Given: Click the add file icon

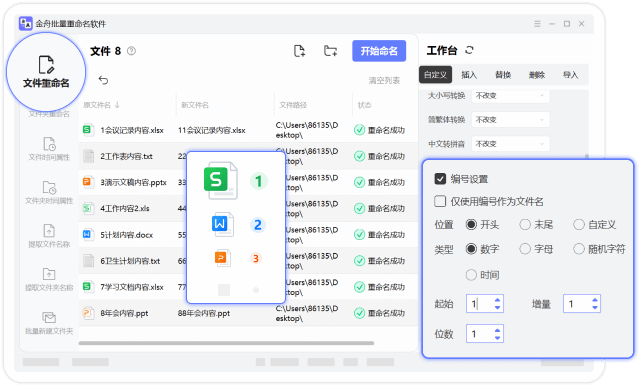Looking at the screenshot, I should [299, 51].
